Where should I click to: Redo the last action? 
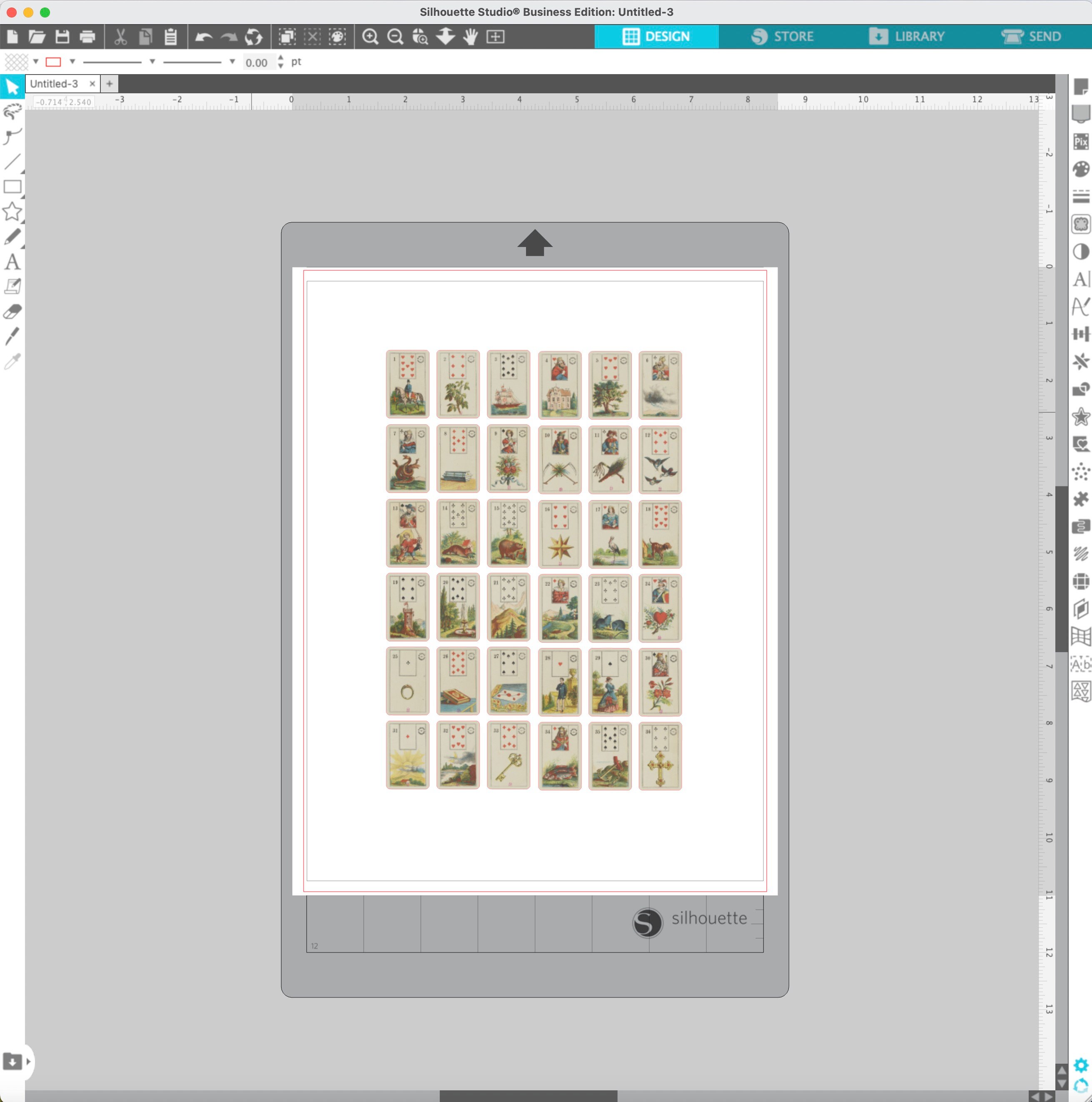[x=229, y=37]
